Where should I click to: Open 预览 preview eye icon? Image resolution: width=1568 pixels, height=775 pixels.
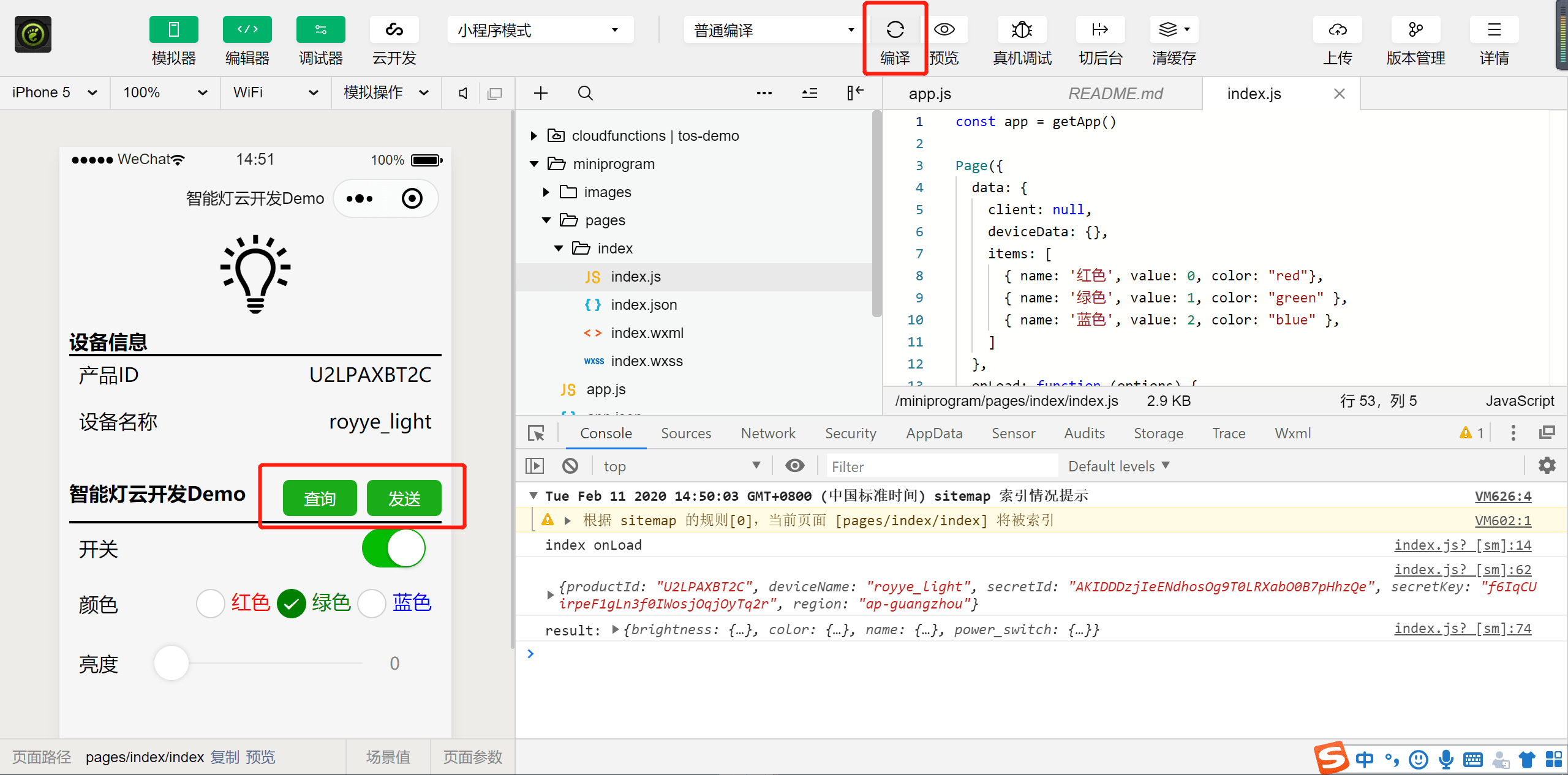(x=944, y=29)
